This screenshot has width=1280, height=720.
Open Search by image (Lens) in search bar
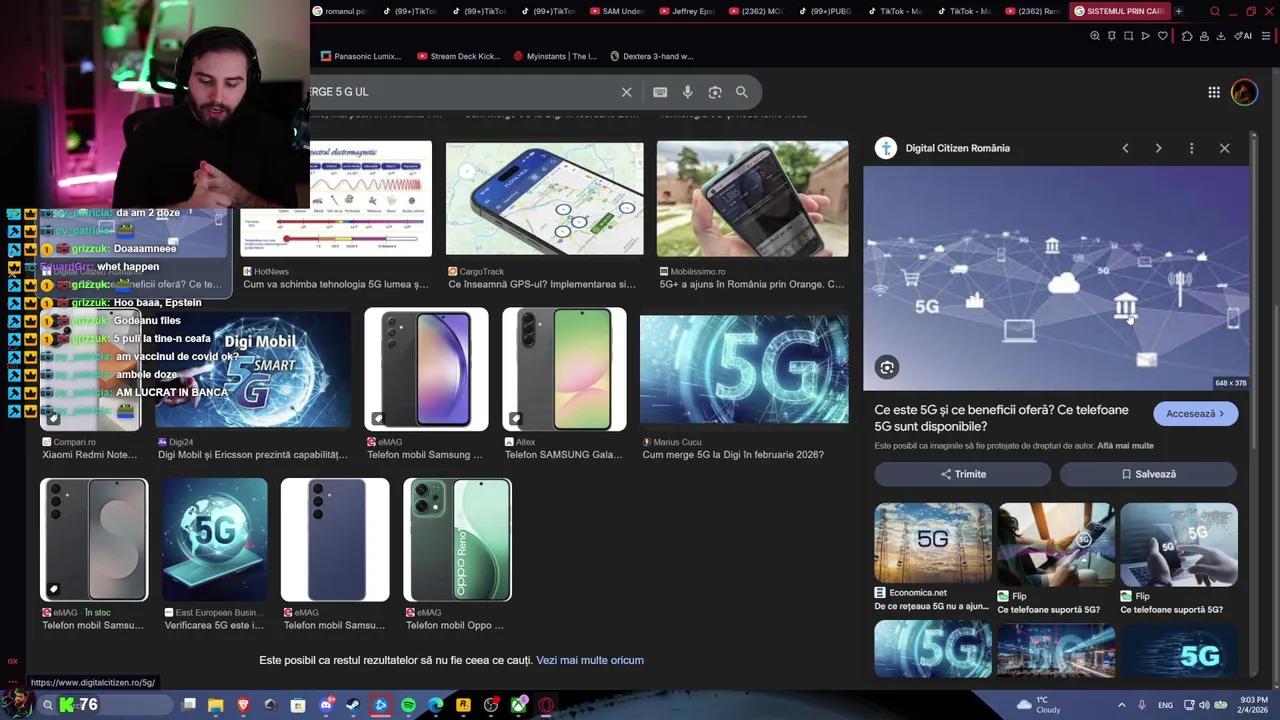click(715, 92)
